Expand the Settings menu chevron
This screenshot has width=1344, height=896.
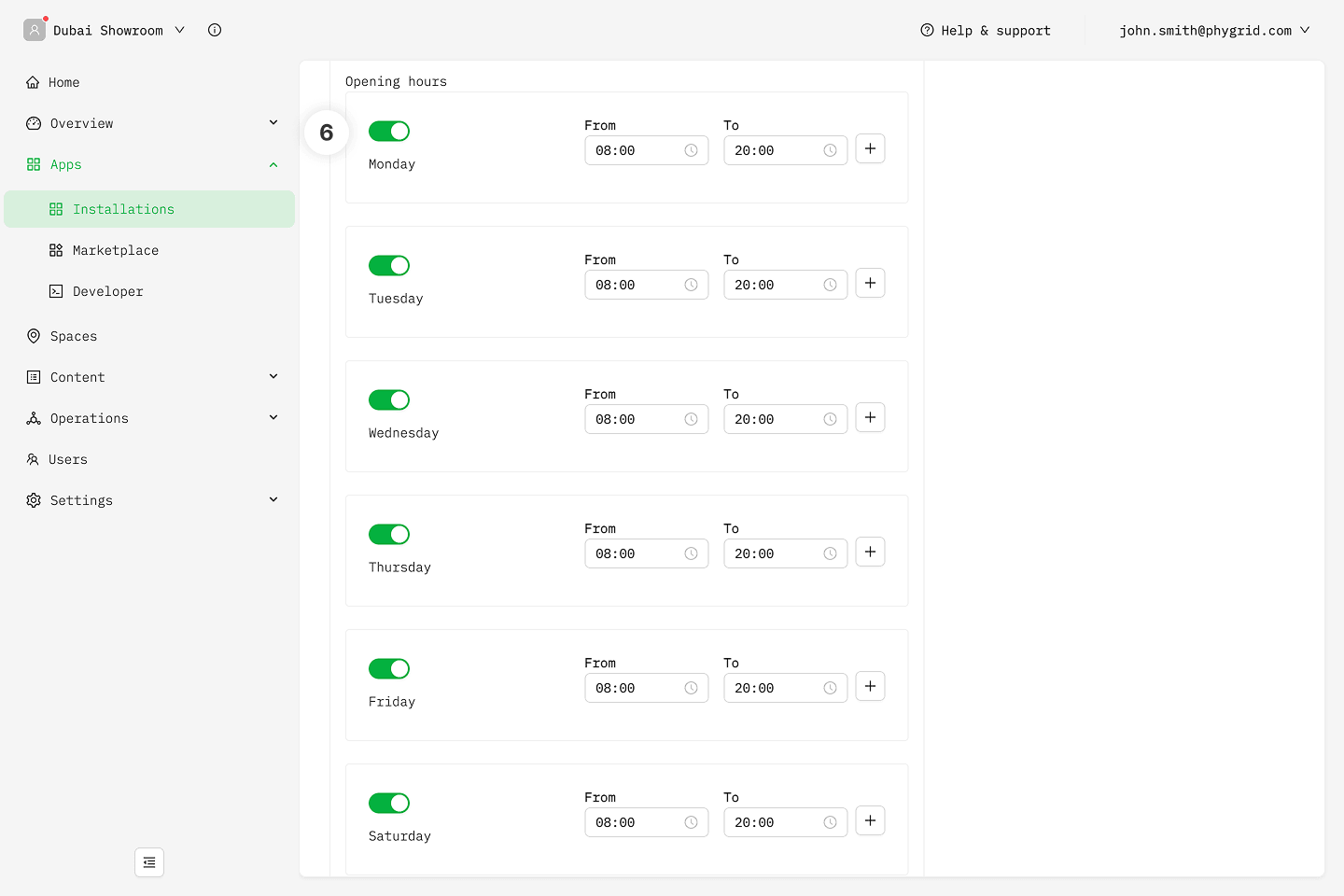point(273,500)
